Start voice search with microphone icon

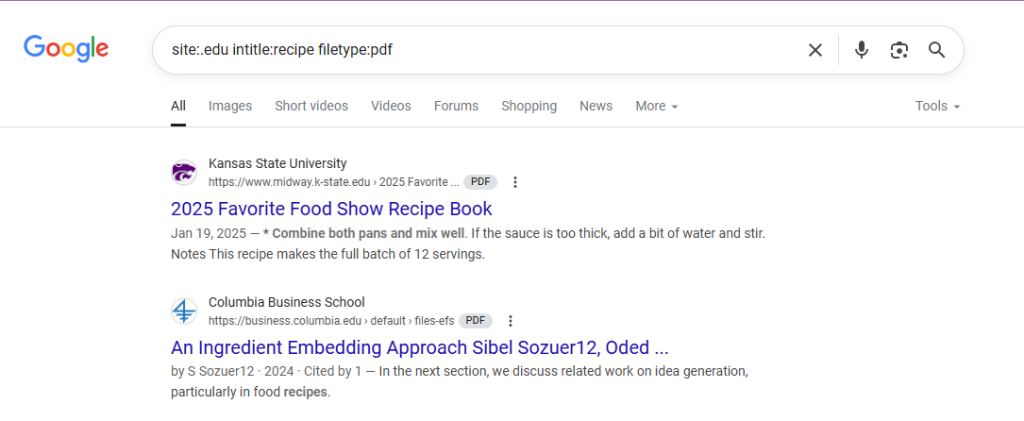862,50
